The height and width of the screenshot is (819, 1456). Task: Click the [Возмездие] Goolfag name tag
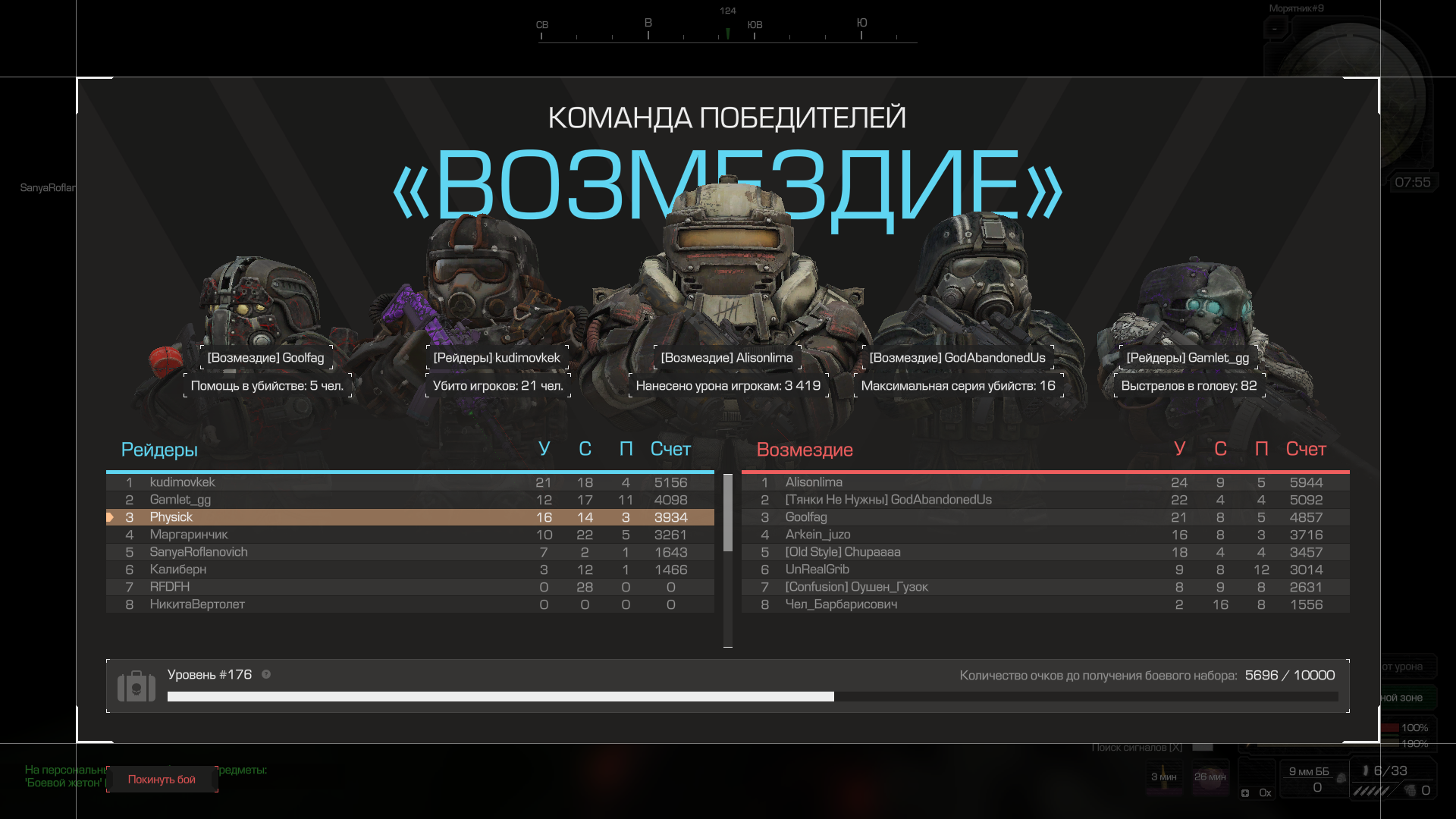tap(265, 358)
